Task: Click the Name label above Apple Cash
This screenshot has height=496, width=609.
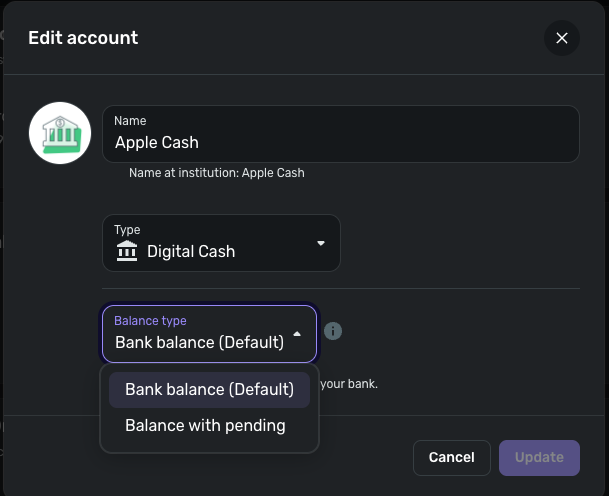Action: (x=130, y=121)
